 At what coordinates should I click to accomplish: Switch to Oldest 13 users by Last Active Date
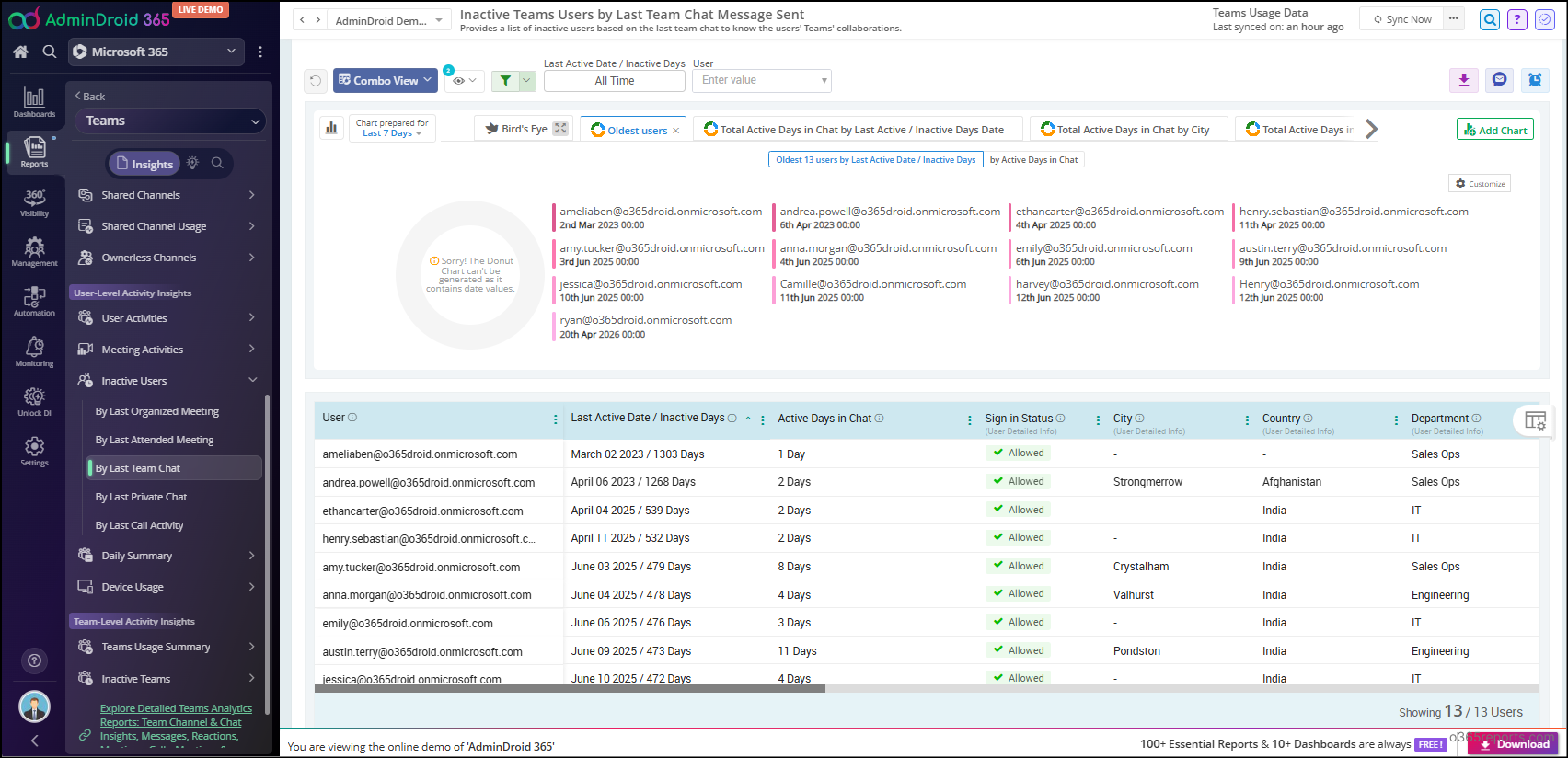point(875,160)
